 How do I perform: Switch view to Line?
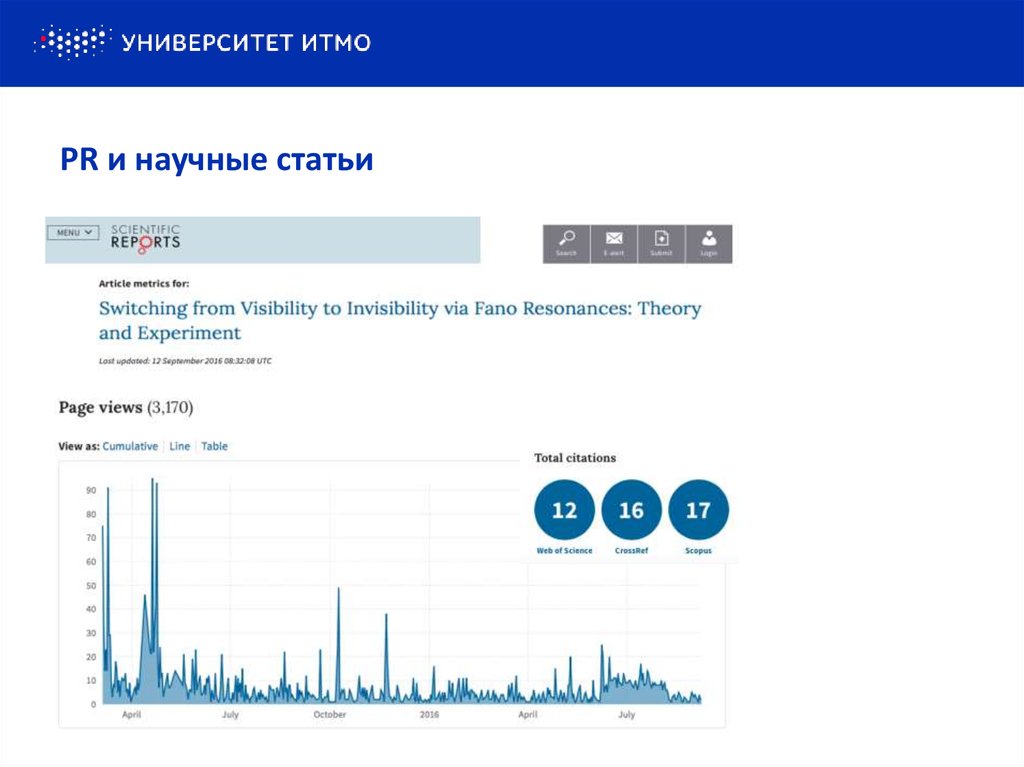pos(178,446)
